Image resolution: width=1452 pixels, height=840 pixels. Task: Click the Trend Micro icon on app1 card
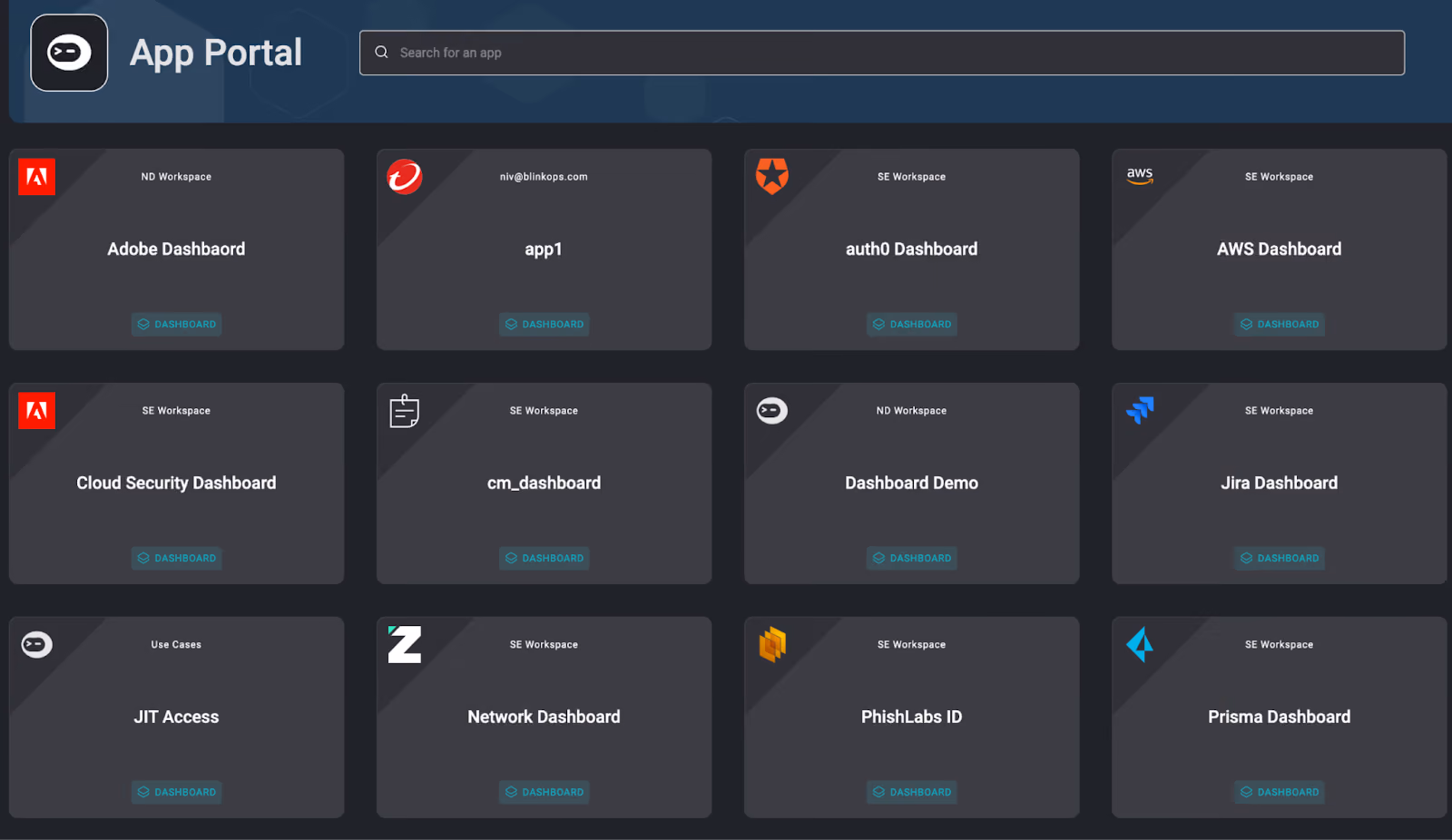coord(405,177)
